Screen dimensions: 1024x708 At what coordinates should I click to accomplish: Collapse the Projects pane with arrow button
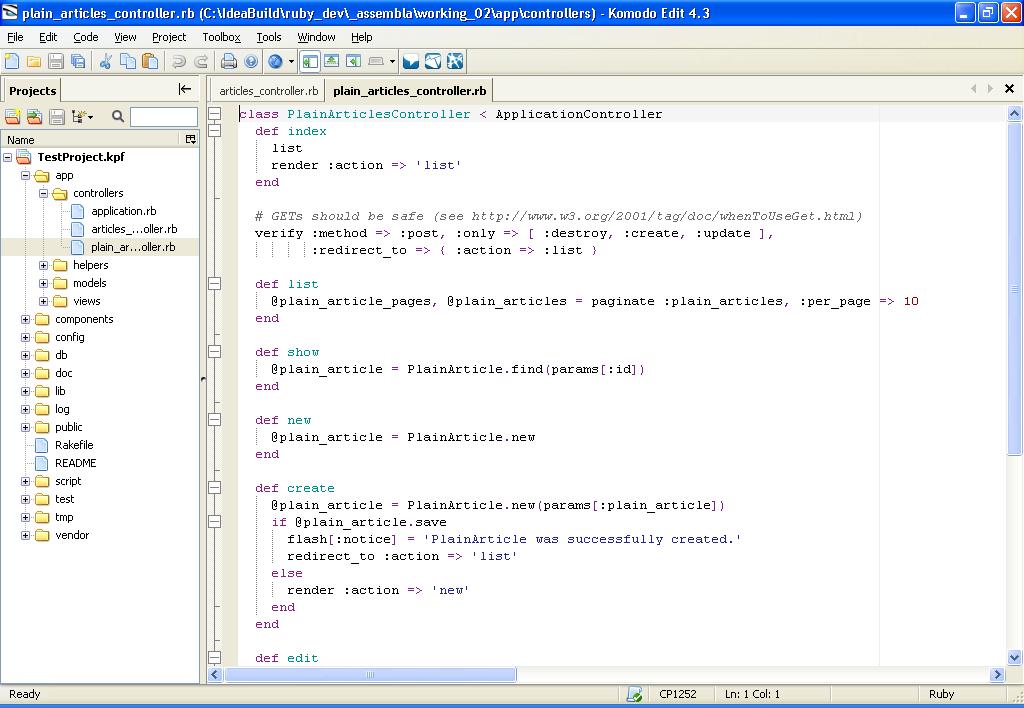click(185, 89)
